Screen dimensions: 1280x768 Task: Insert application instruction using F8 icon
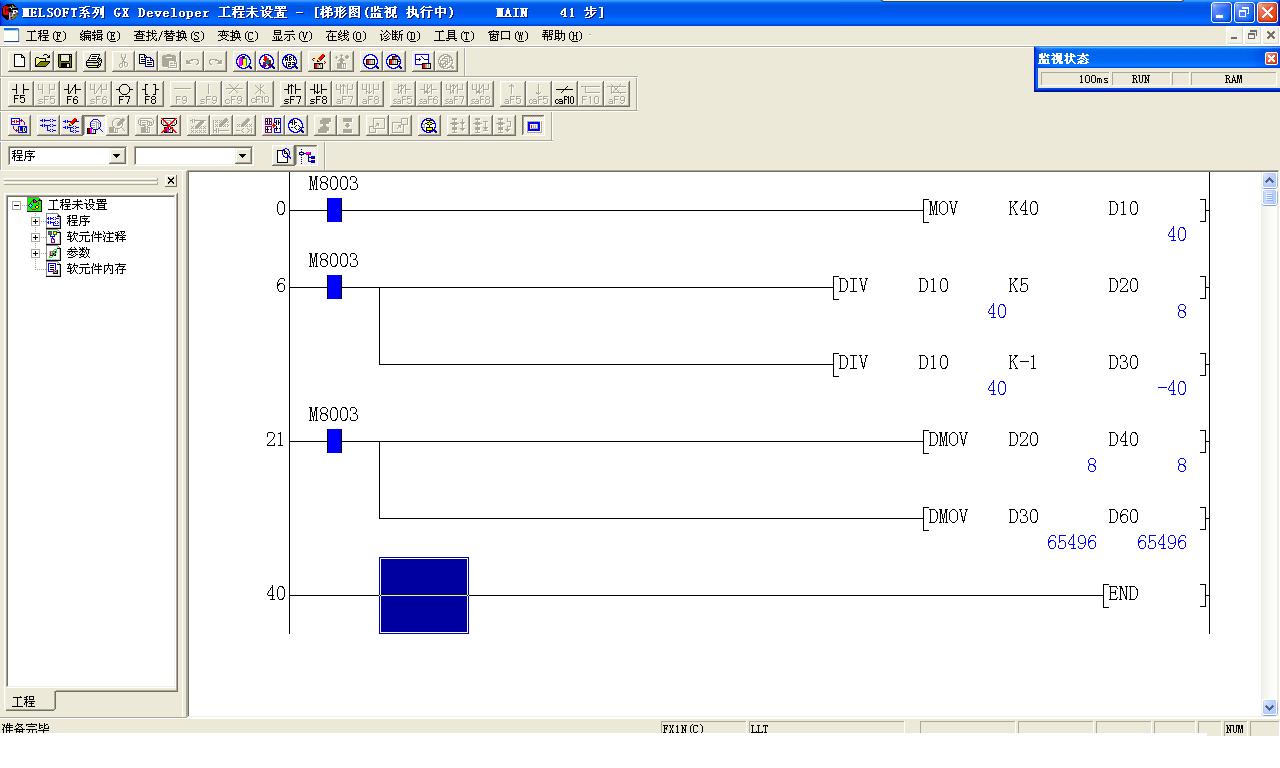click(150, 94)
